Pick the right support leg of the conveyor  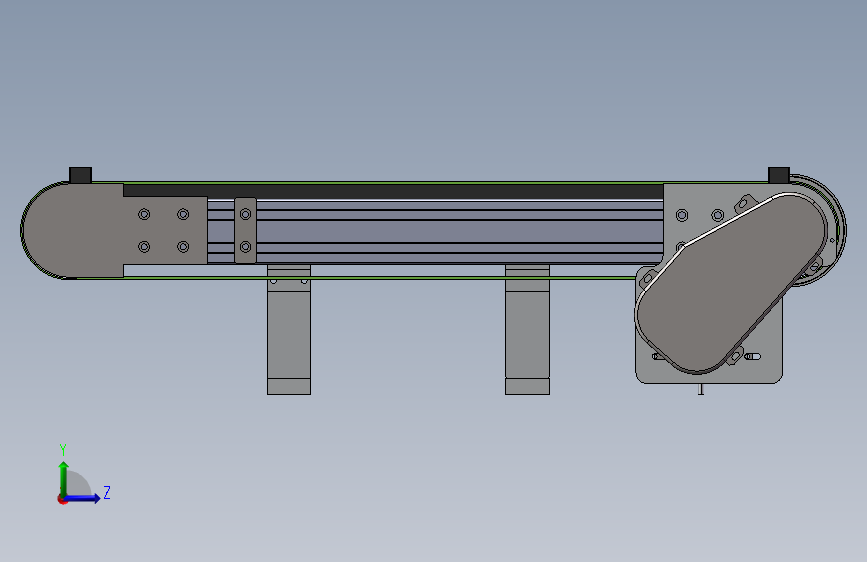(x=527, y=329)
